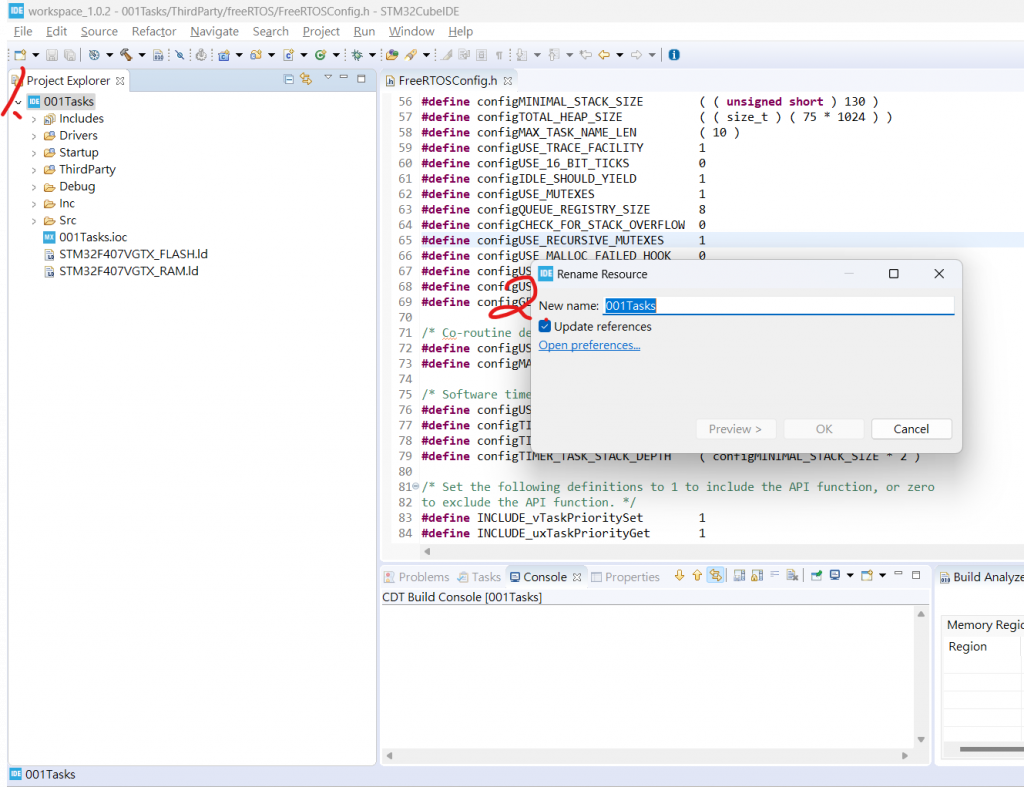Click the New name text field
The image size is (1024, 787).
pyautogui.click(x=777, y=305)
